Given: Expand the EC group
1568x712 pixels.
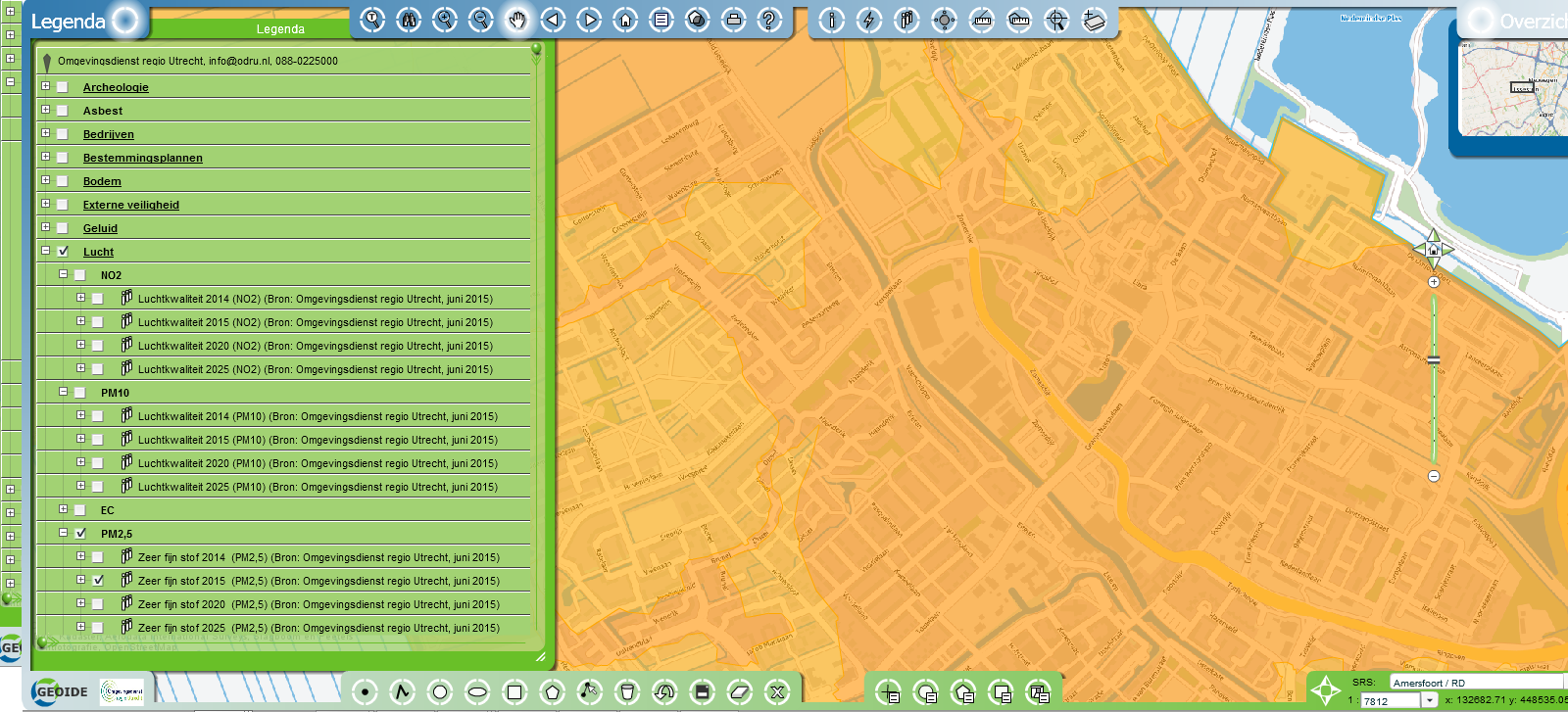Looking at the screenshot, I should tap(63, 509).
